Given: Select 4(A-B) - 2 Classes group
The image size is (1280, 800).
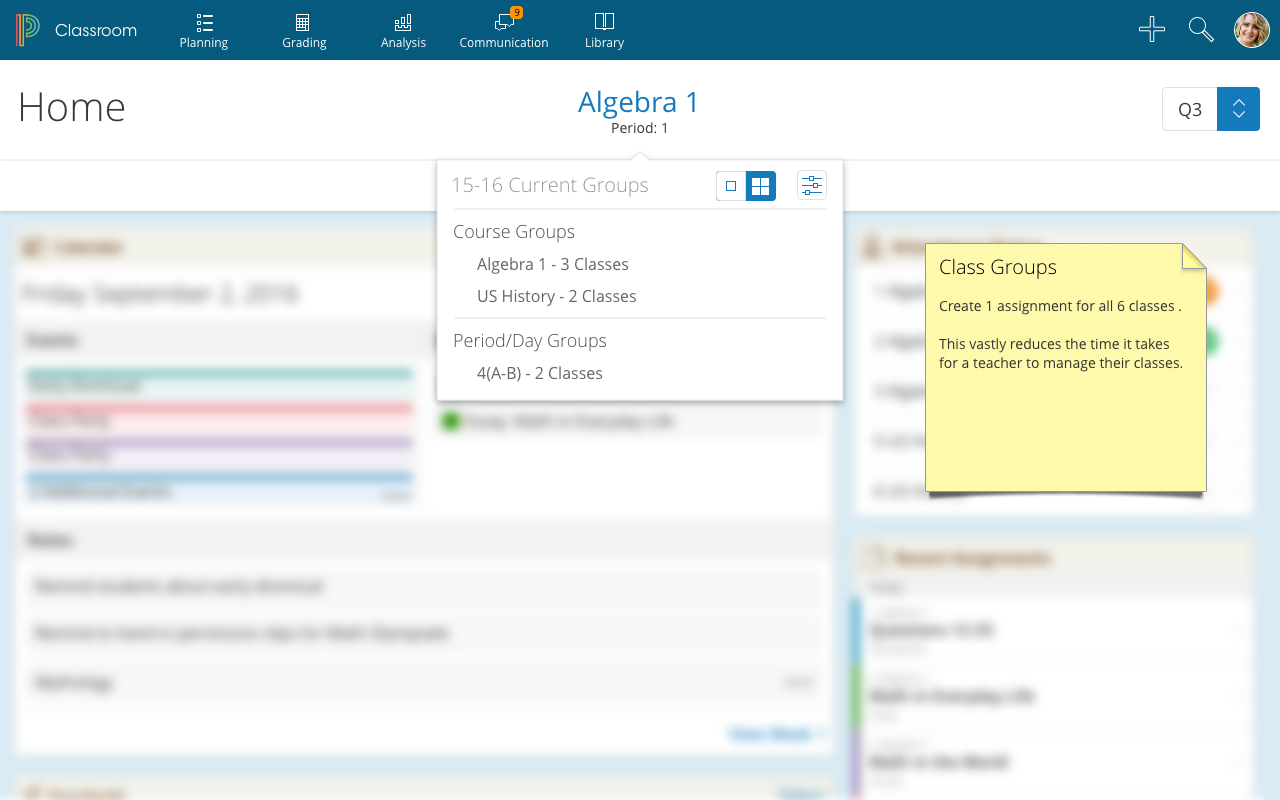Looking at the screenshot, I should coord(539,373).
